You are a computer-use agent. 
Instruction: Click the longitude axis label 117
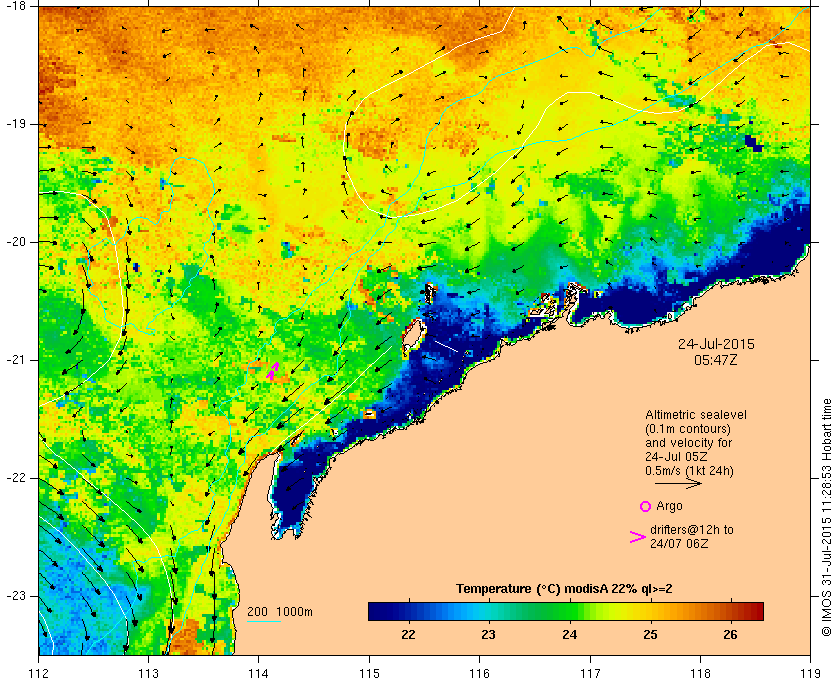(x=590, y=673)
